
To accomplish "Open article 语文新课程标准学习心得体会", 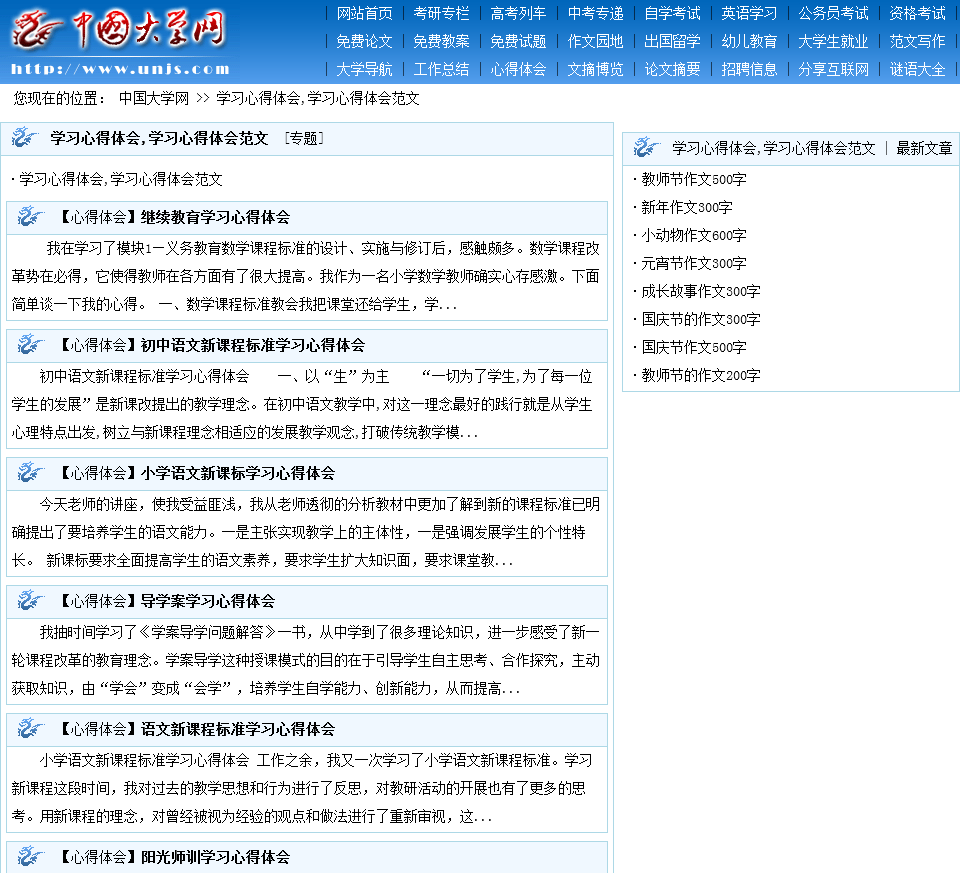I will 238,729.
